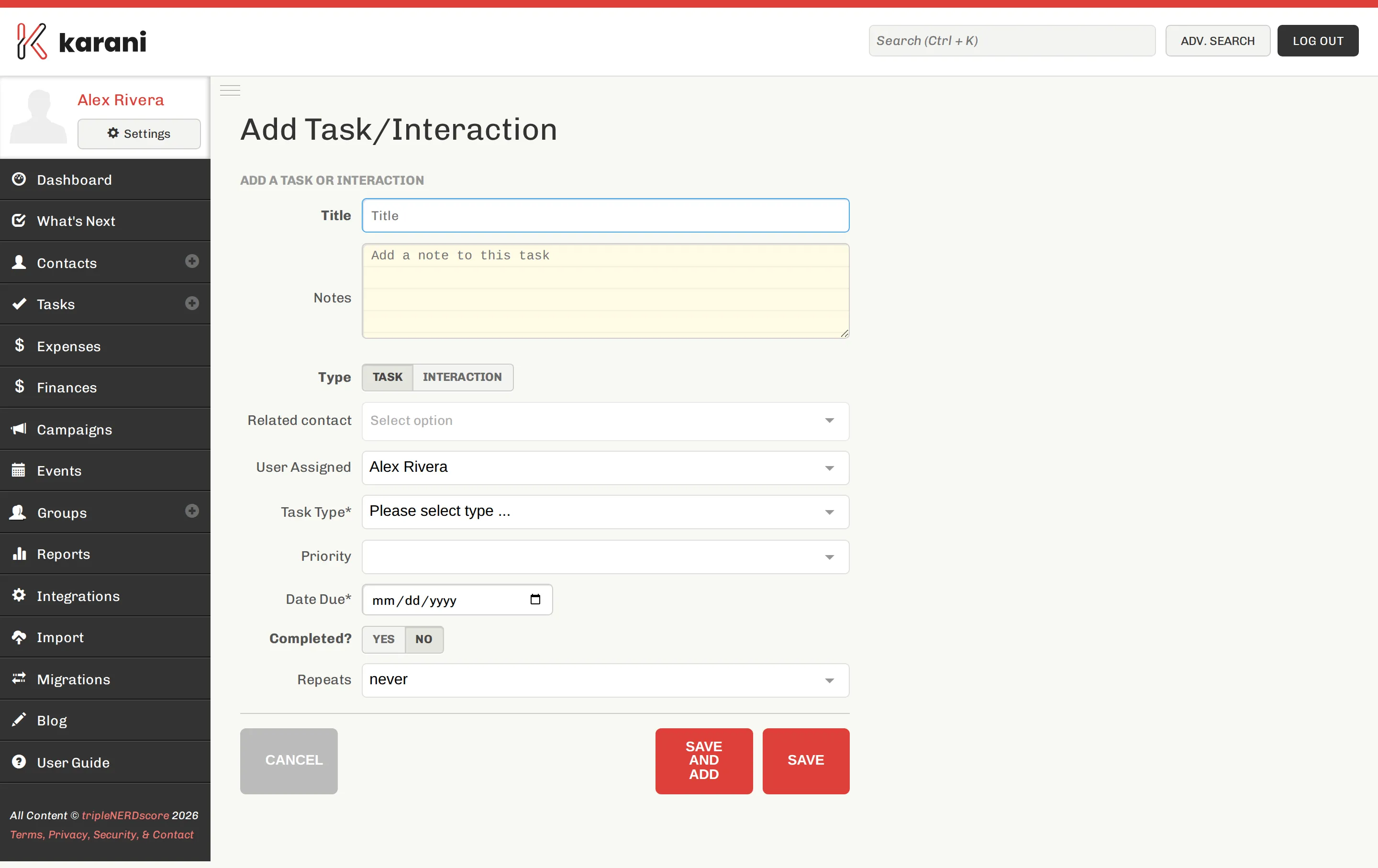Focus the Notes text area
1378x868 pixels.
click(605, 290)
